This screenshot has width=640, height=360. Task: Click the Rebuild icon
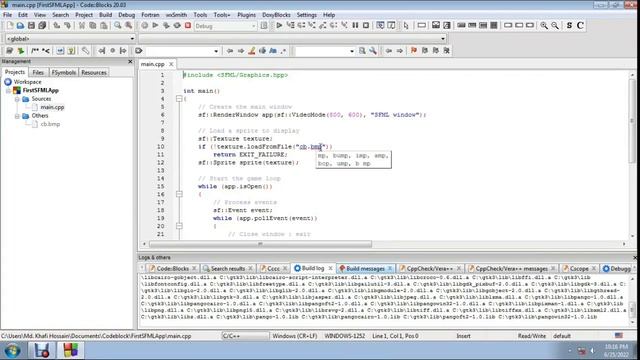[177, 26]
